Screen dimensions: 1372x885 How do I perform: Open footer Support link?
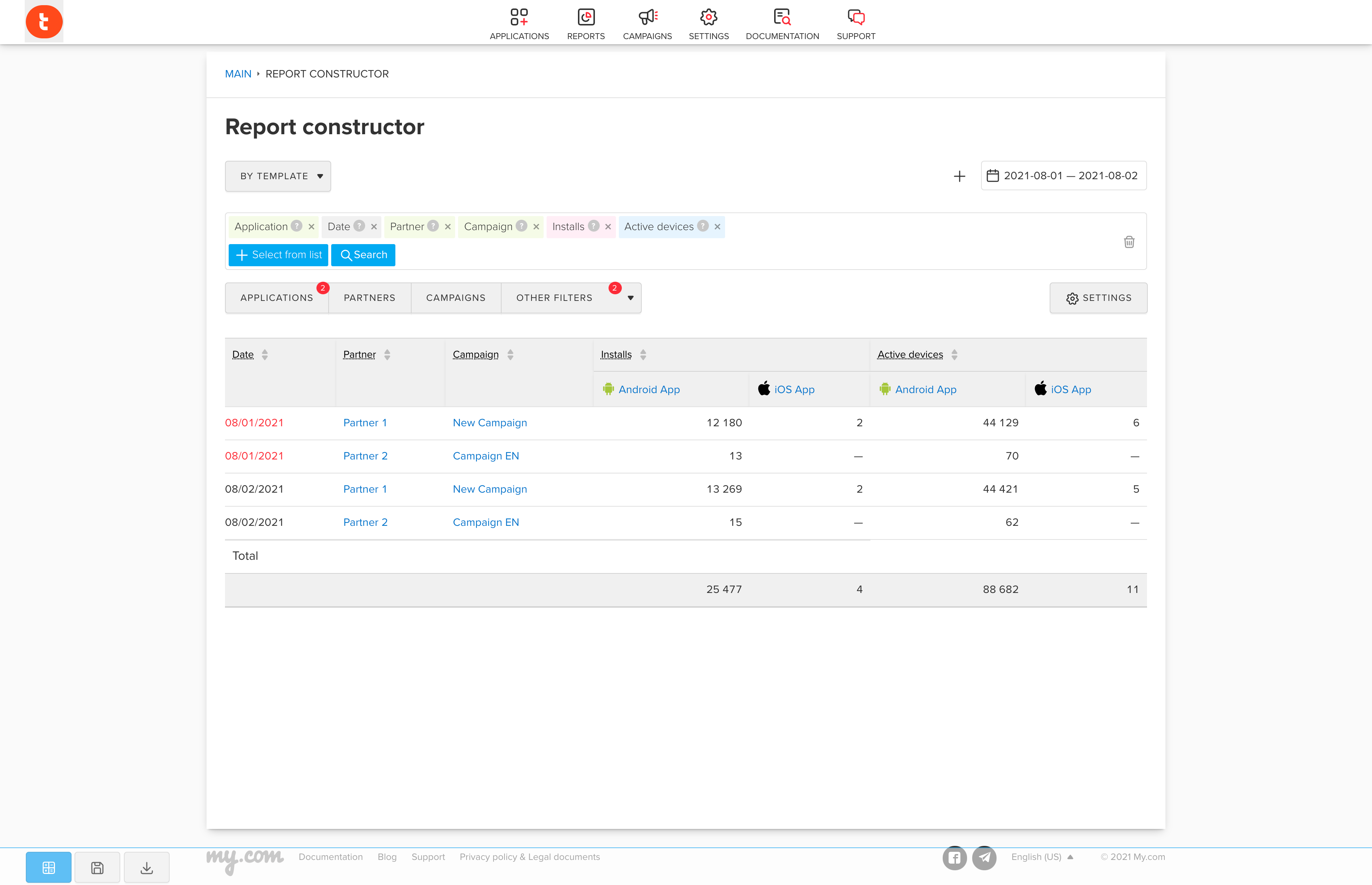(428, 857)
